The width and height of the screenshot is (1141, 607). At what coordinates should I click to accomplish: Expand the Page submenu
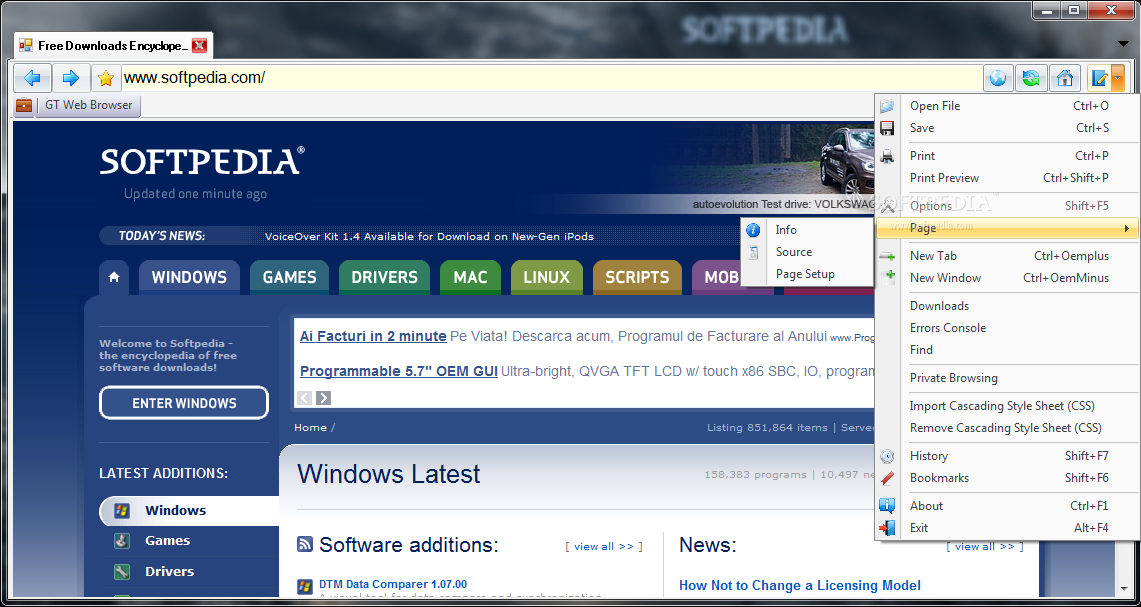[x=1007, y=229]
